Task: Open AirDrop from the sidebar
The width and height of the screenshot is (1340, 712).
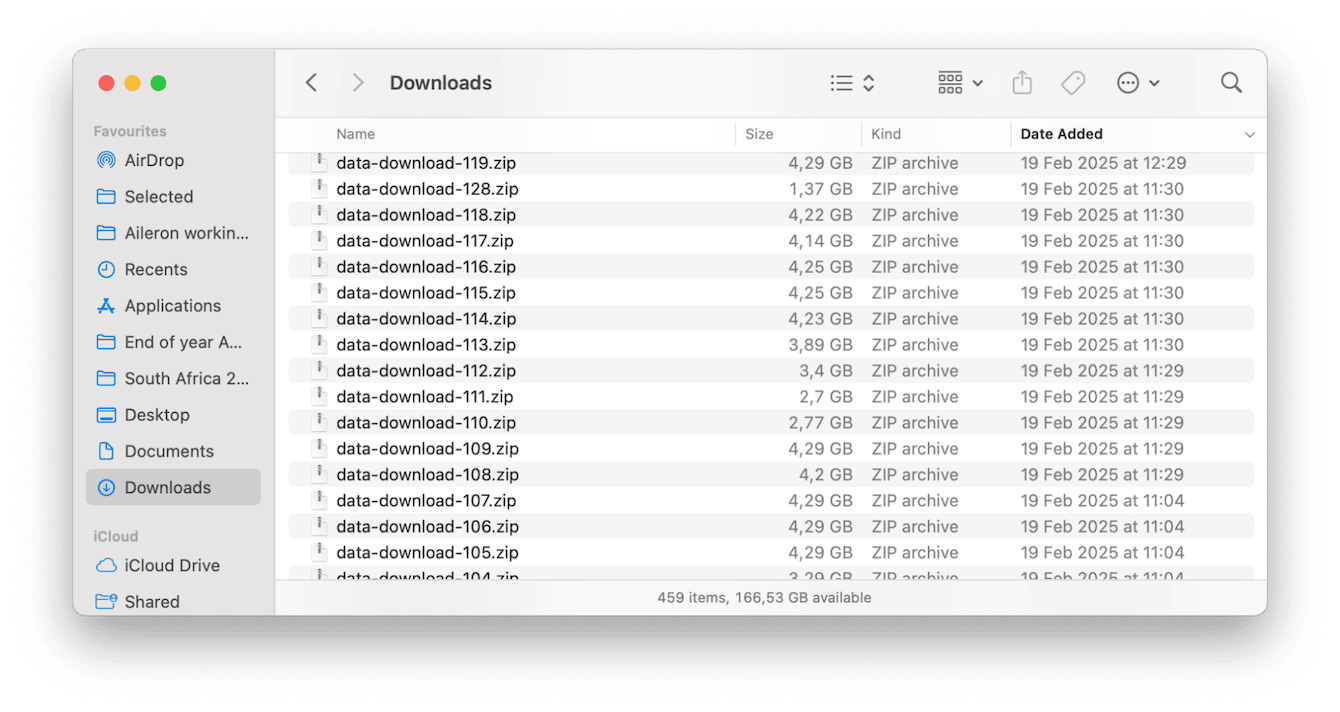Action: coord(154,160)
